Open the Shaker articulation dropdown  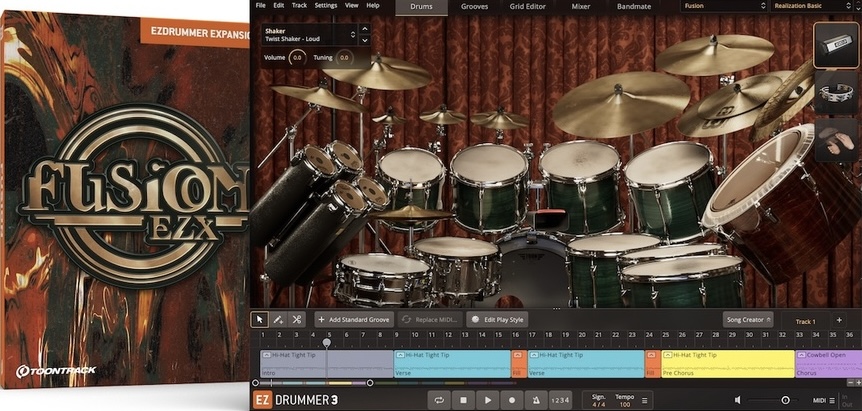click(x=310, y=35)
